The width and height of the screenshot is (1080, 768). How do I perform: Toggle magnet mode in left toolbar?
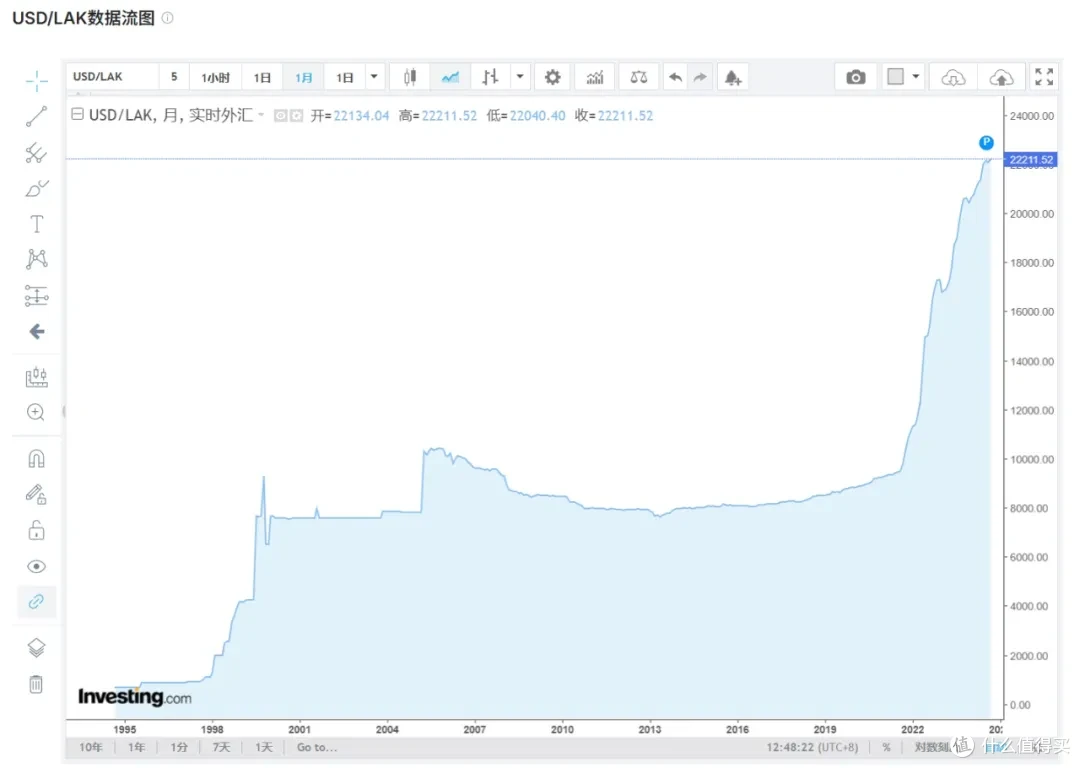click(x=36, y=459)
